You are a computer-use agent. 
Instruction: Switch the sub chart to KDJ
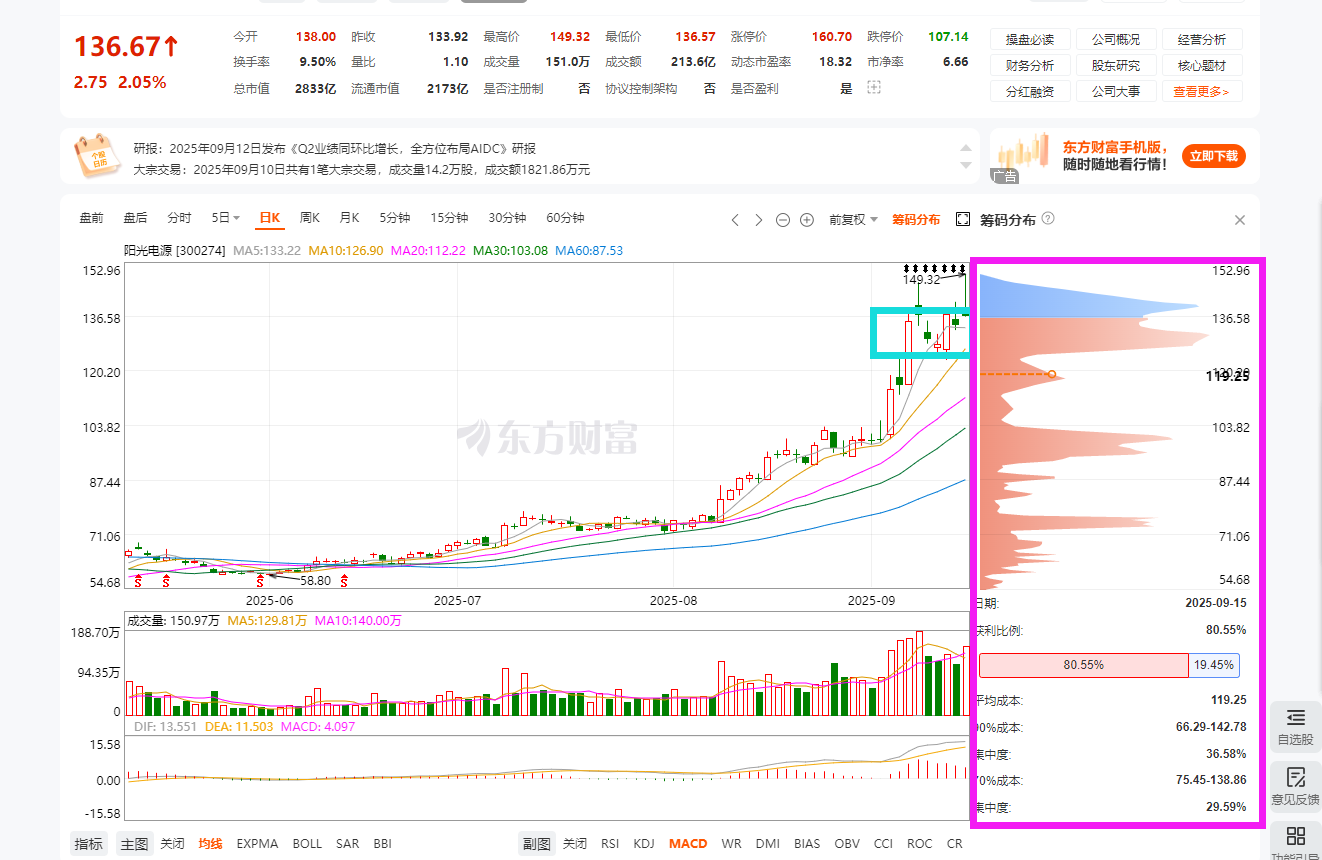(645, 844)
